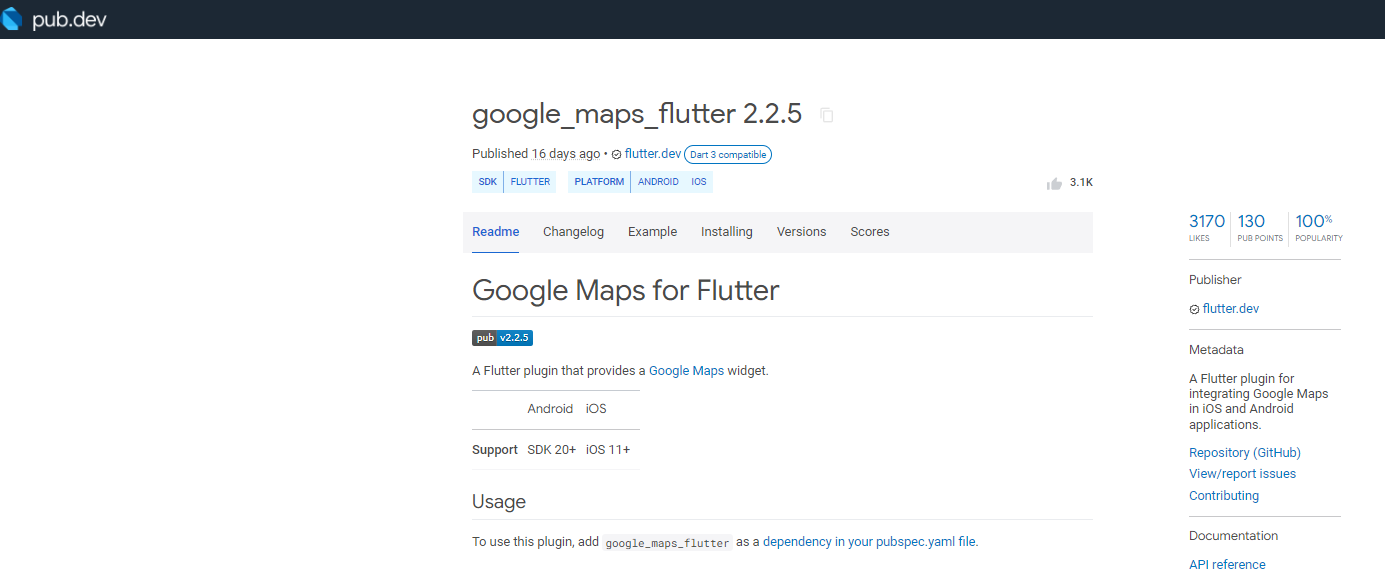Screen dimensions: 1385x569
Task: Click the thumbs-up like icon
Action: tap(1054, 183)
